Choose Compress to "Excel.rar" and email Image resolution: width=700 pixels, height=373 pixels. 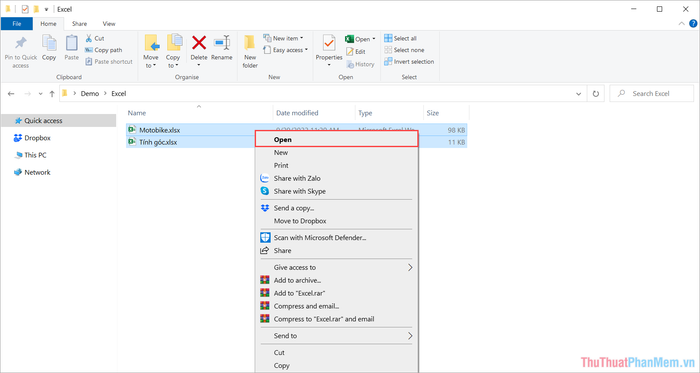337,319
